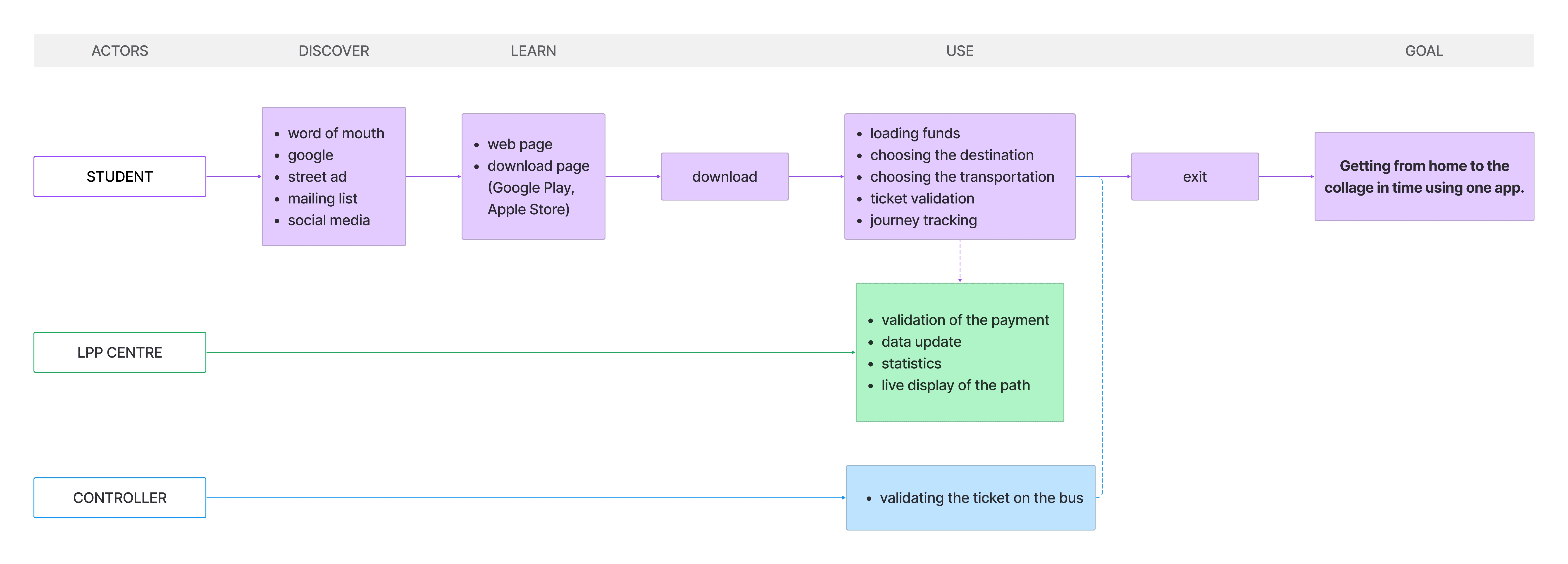Select the 'loading funds' bullet
Image resolution: width=1568 pixels, height=564 pixels.
(915, 133)
